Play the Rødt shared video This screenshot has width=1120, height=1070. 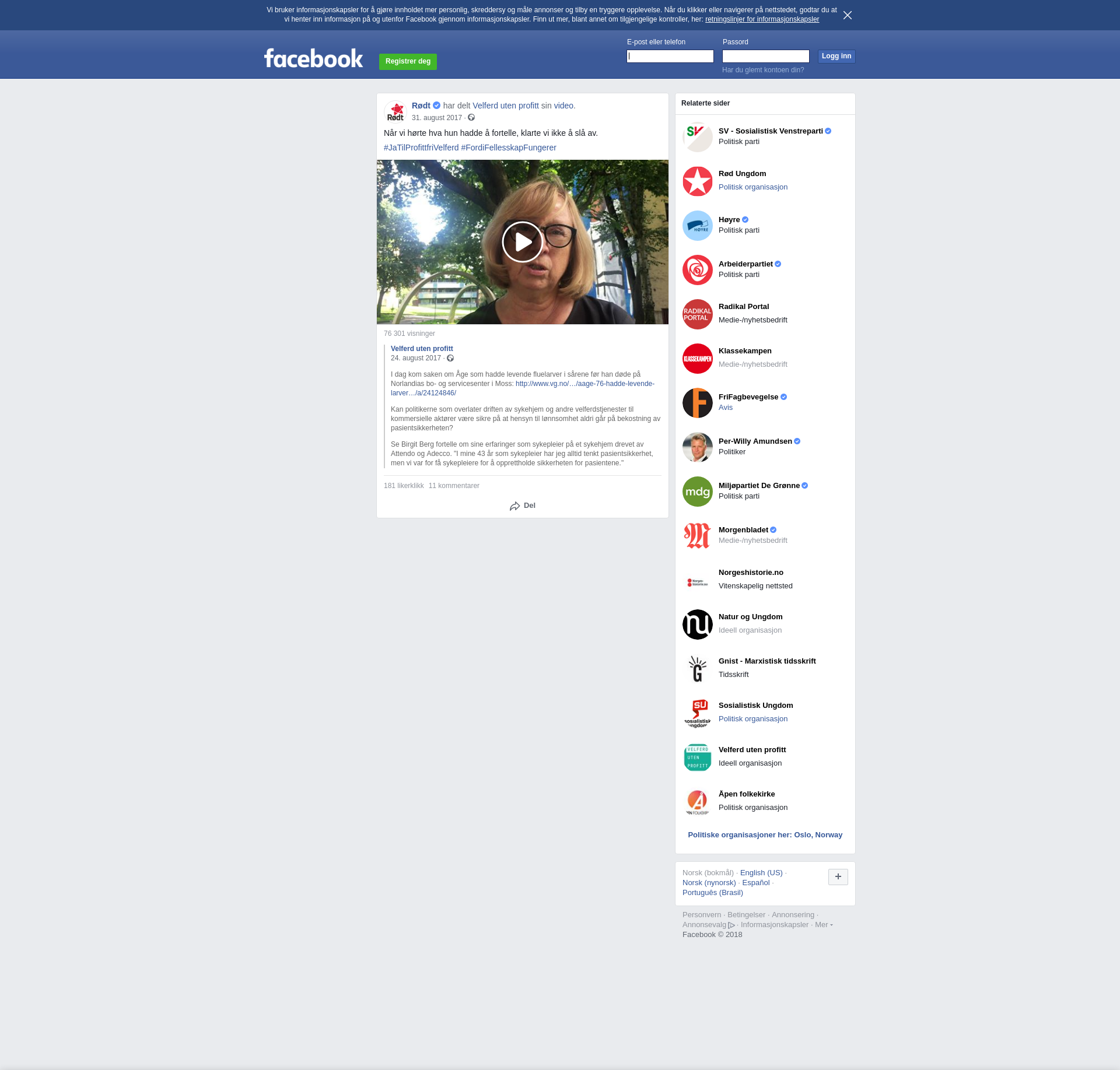coord(522,242)
